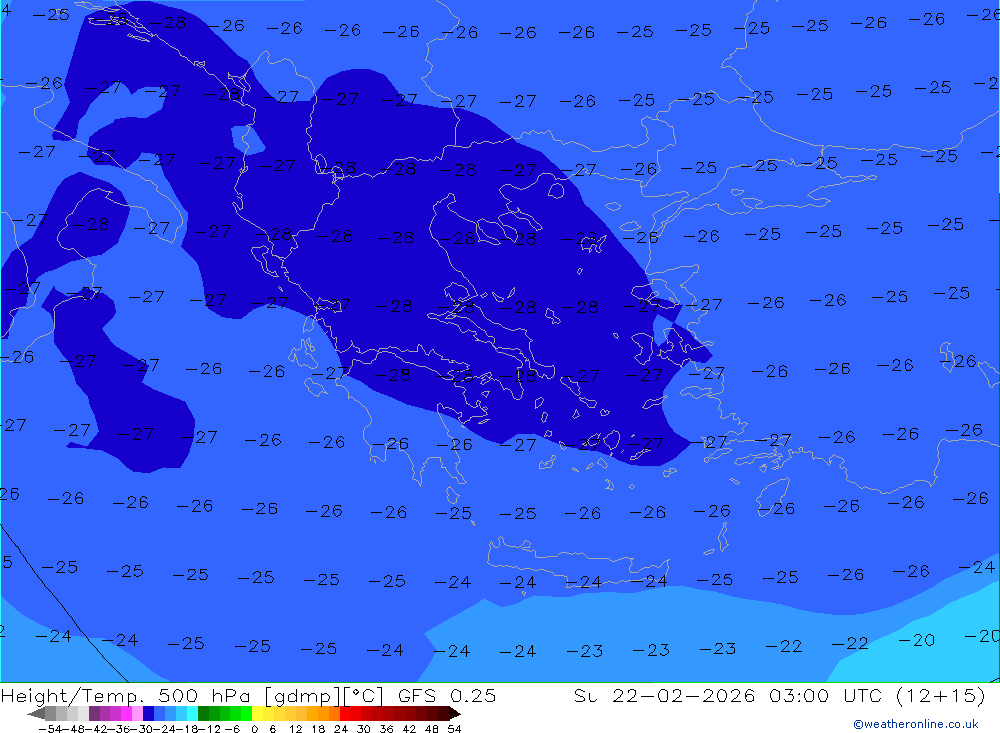
Task: Click the Height/Temp. 500 hPa title text
Action: [x=128, y=696]
